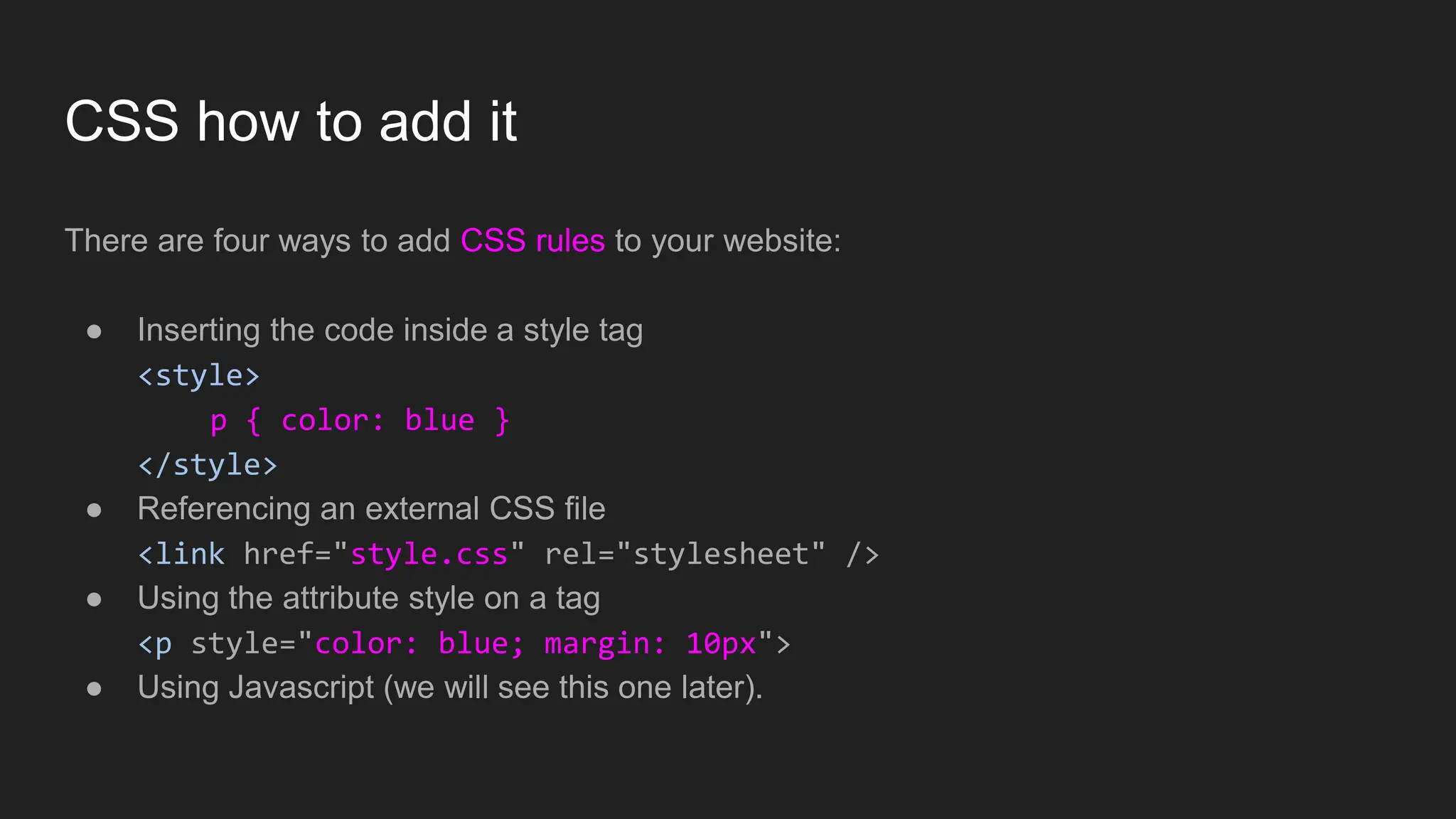The height and width of the screenshot is (819, 1456).
Task: Click the bullet point before "Referencing an external"
Action: point(94,510)
